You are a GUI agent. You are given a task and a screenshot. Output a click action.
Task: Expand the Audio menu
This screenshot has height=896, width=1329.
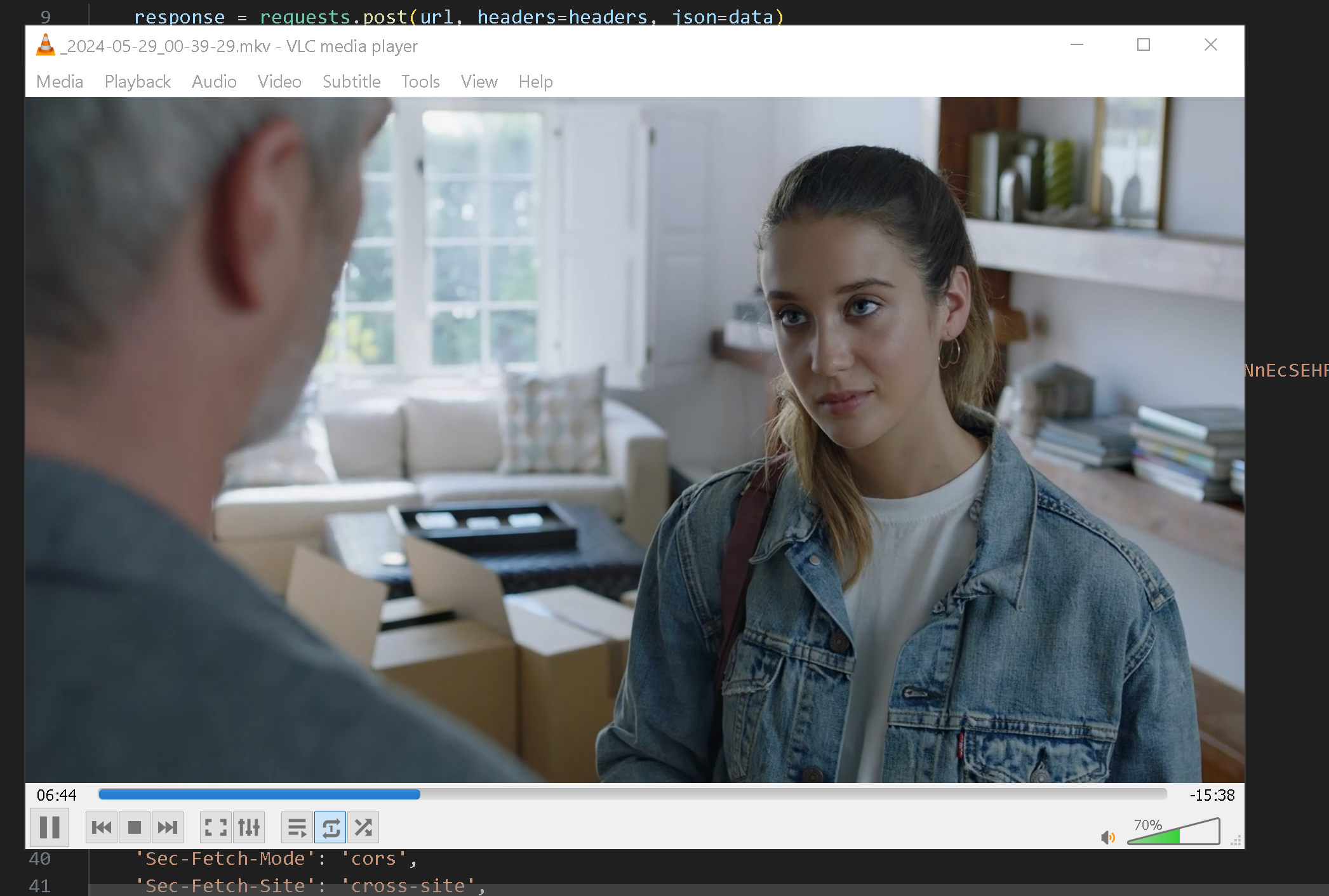(x=214, y=82)
